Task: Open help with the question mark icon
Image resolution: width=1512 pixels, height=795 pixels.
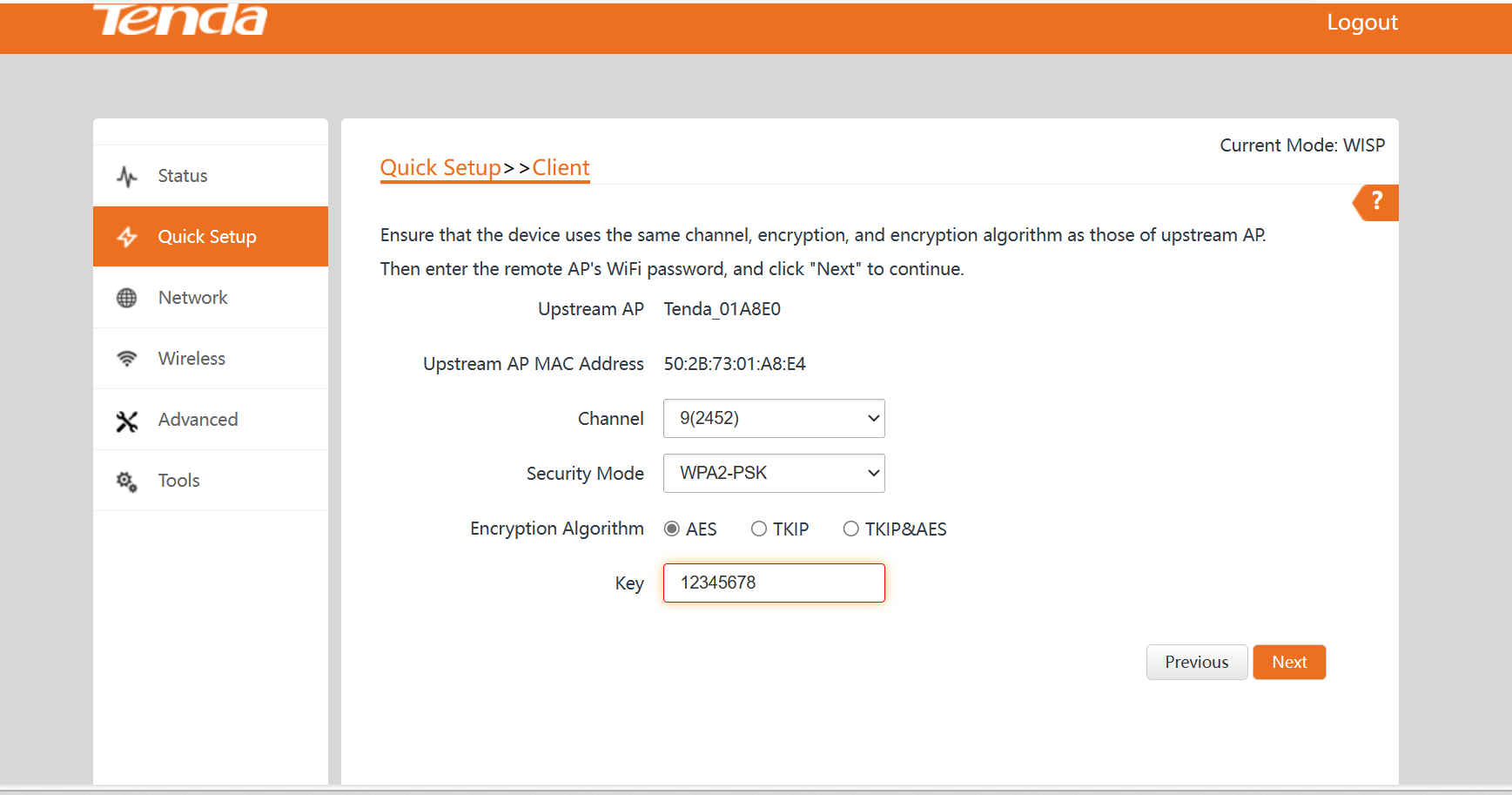Action: (x=1376, y=202)
